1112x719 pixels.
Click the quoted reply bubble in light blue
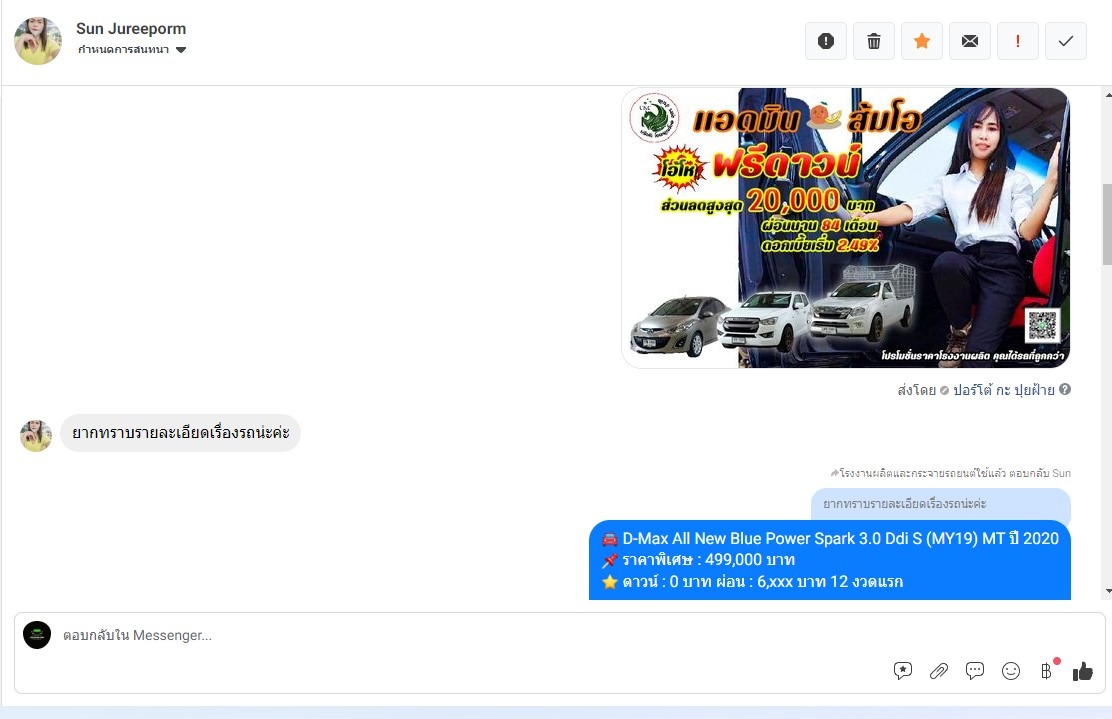click(940, 504)
